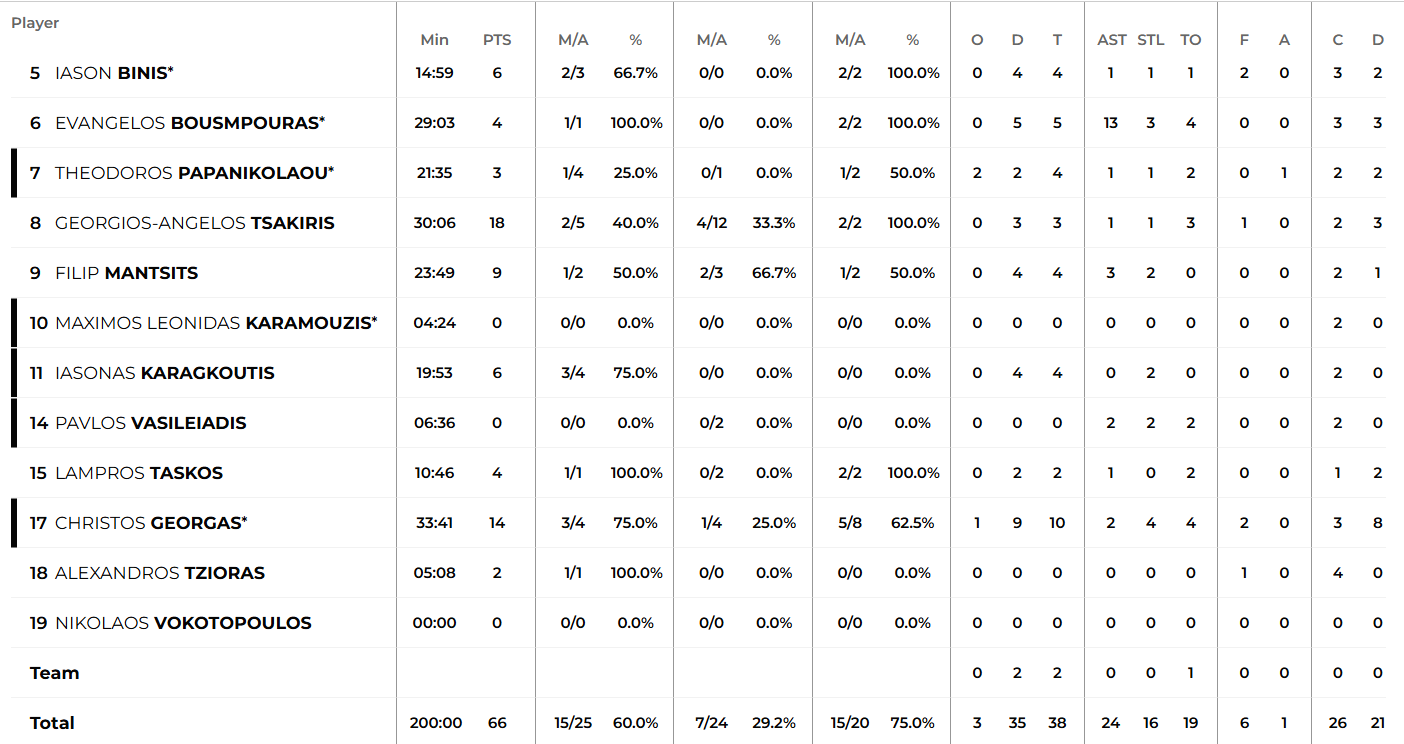
Task: Click the STL column header
Action: tap(1151, 40)
